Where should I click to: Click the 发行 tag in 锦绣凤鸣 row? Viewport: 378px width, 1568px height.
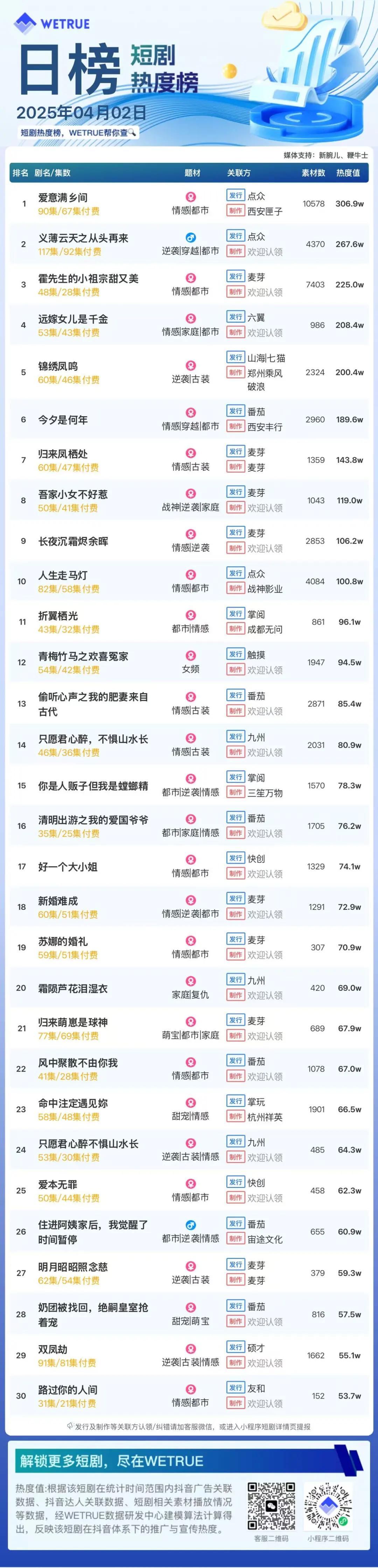235,357
